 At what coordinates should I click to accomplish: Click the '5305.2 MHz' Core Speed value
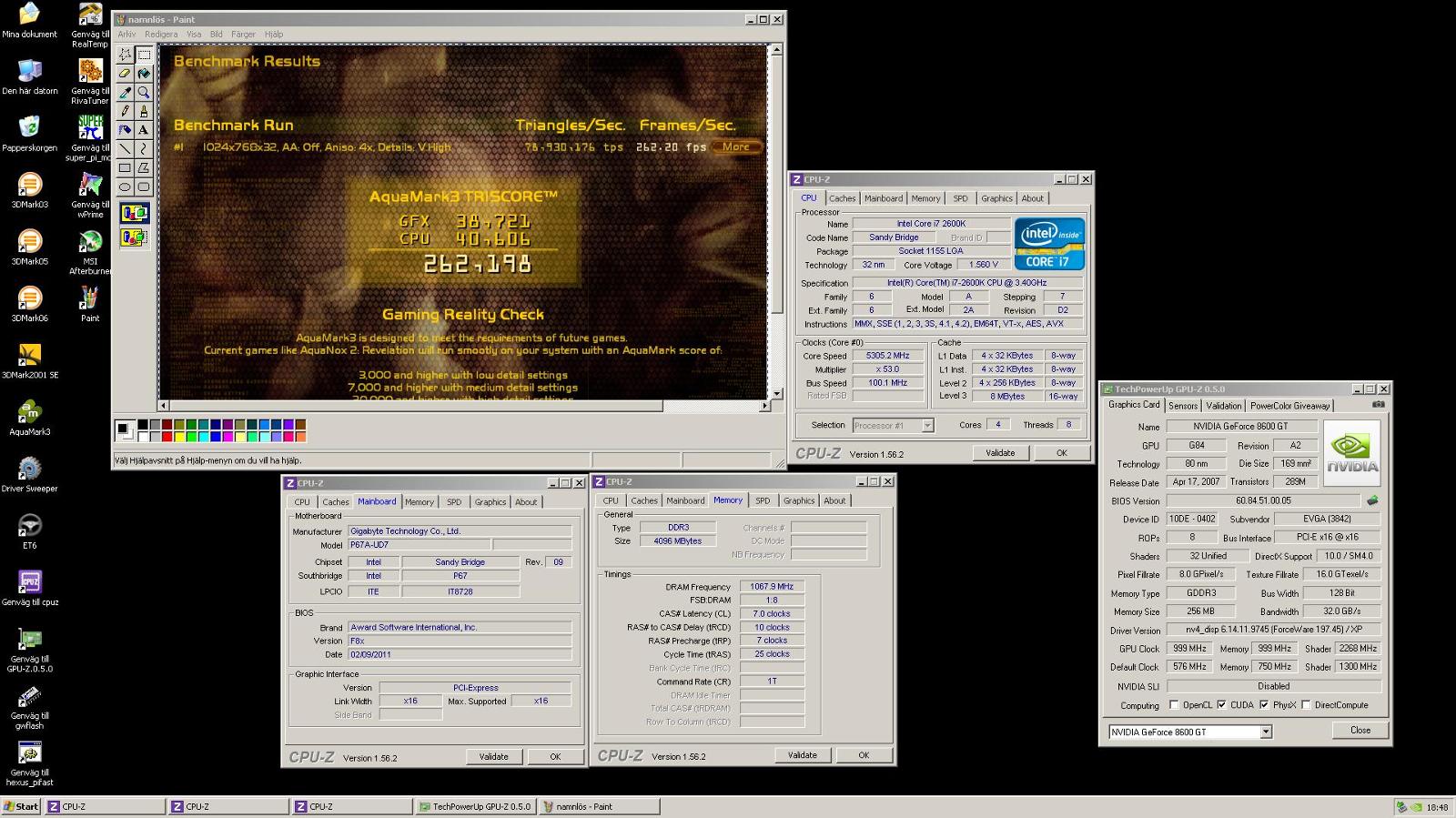[887, 356]
